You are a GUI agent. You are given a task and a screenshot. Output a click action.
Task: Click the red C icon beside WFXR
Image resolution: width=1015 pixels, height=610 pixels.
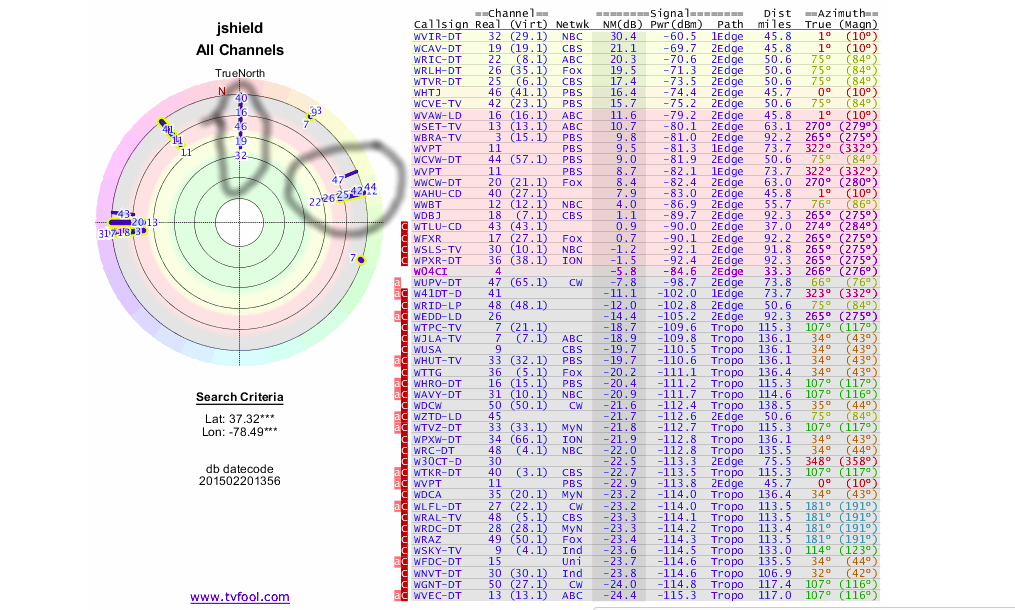point(405,239)
